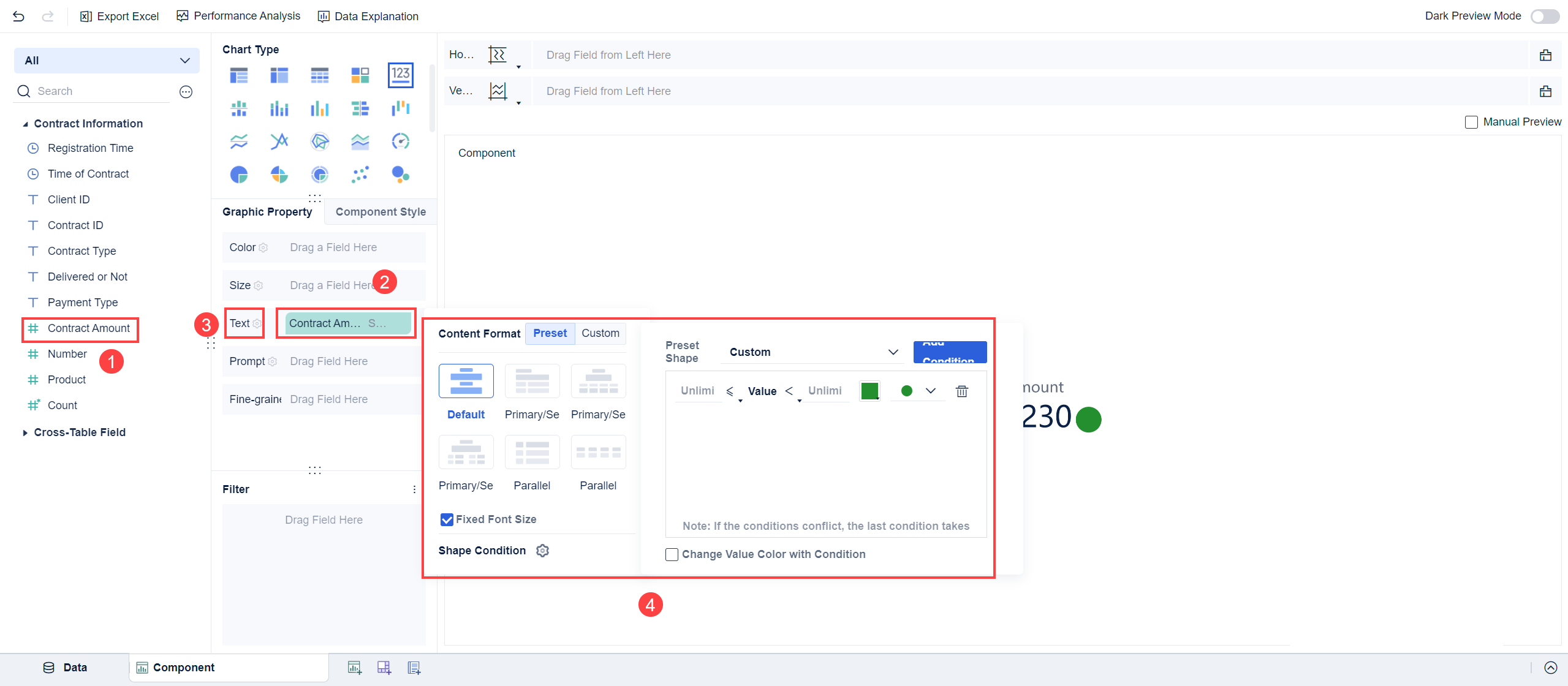
Task: Delete the shape condition with trash icon
Action: tap(961, 391)
